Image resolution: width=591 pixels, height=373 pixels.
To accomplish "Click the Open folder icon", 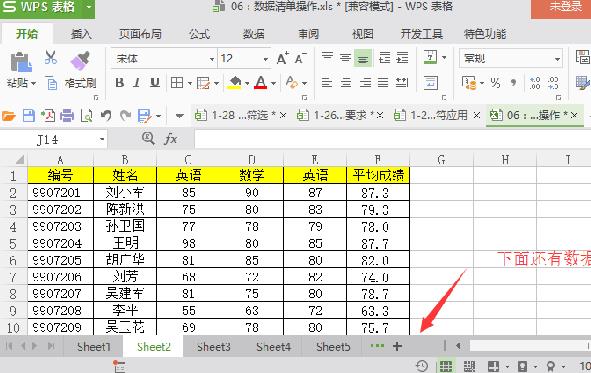I will (x=9, y=116).
